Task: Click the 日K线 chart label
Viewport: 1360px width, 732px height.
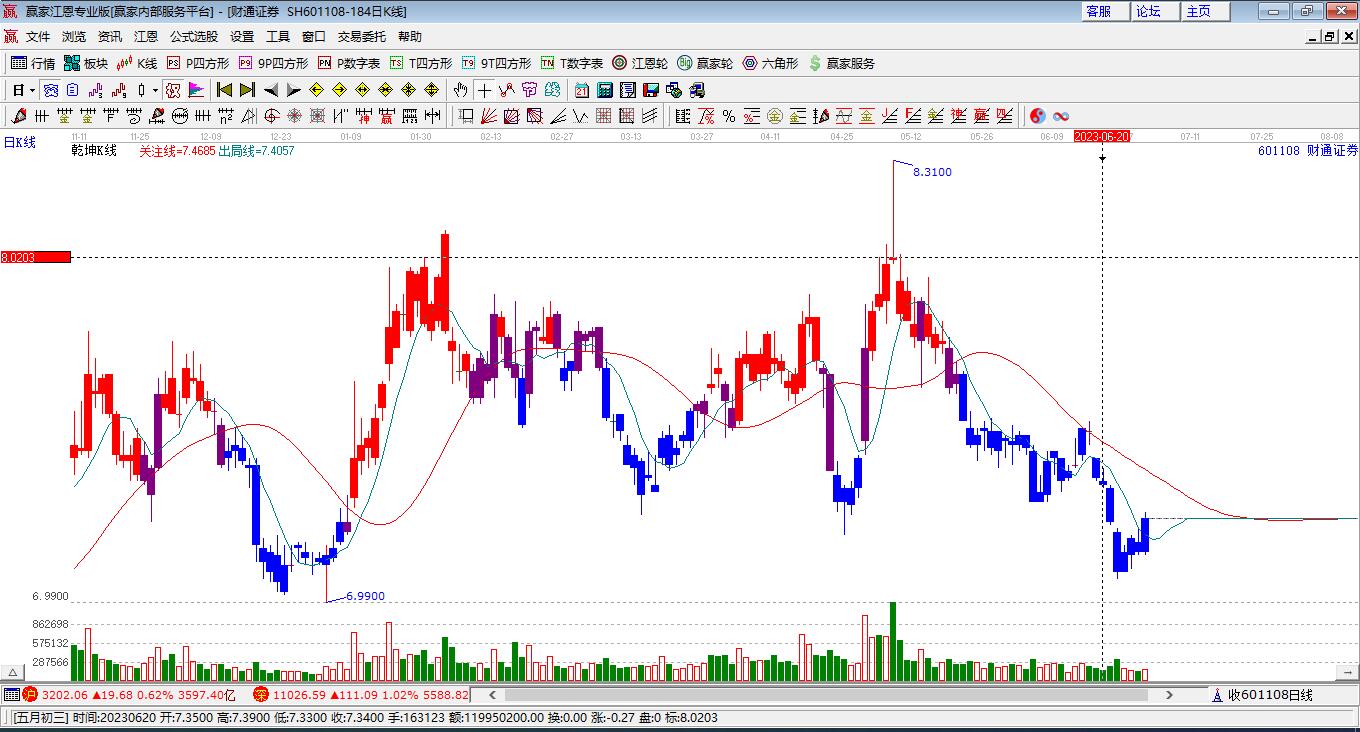Action: tap(19, 142)
